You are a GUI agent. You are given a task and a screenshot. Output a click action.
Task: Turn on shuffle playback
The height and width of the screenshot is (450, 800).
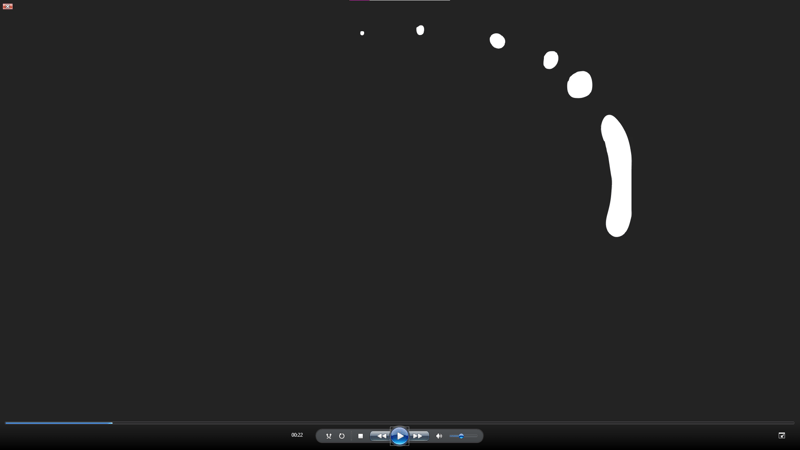(329, 436)
